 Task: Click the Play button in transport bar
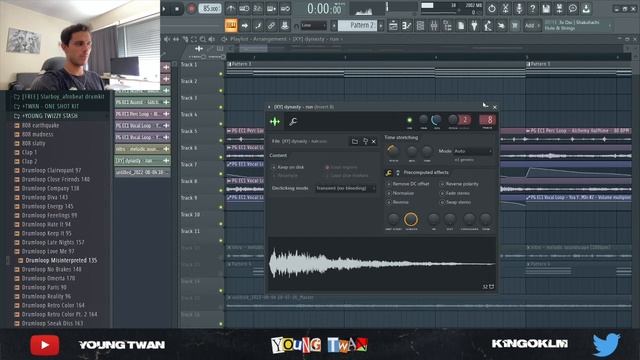164,9
